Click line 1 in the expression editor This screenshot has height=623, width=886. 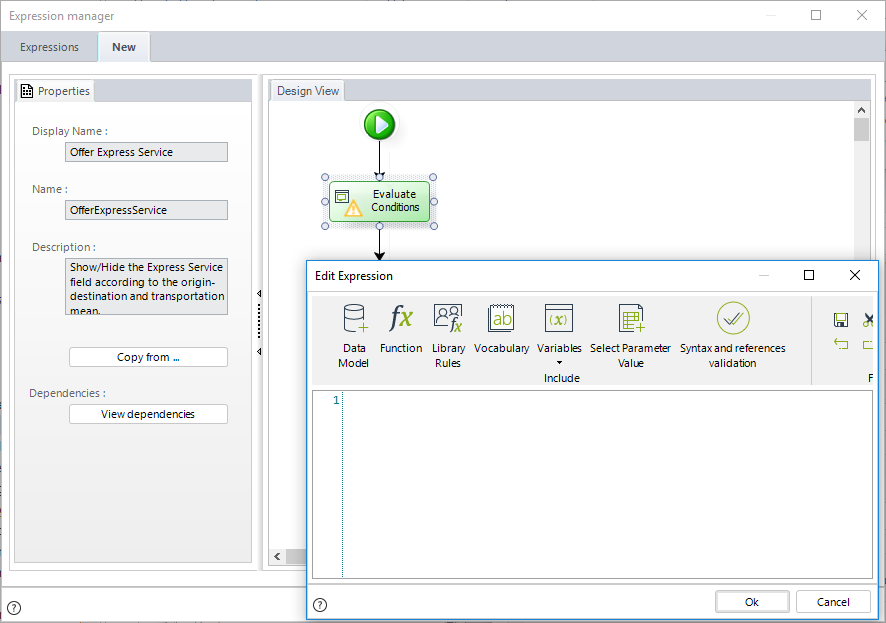tap(607, 400)
